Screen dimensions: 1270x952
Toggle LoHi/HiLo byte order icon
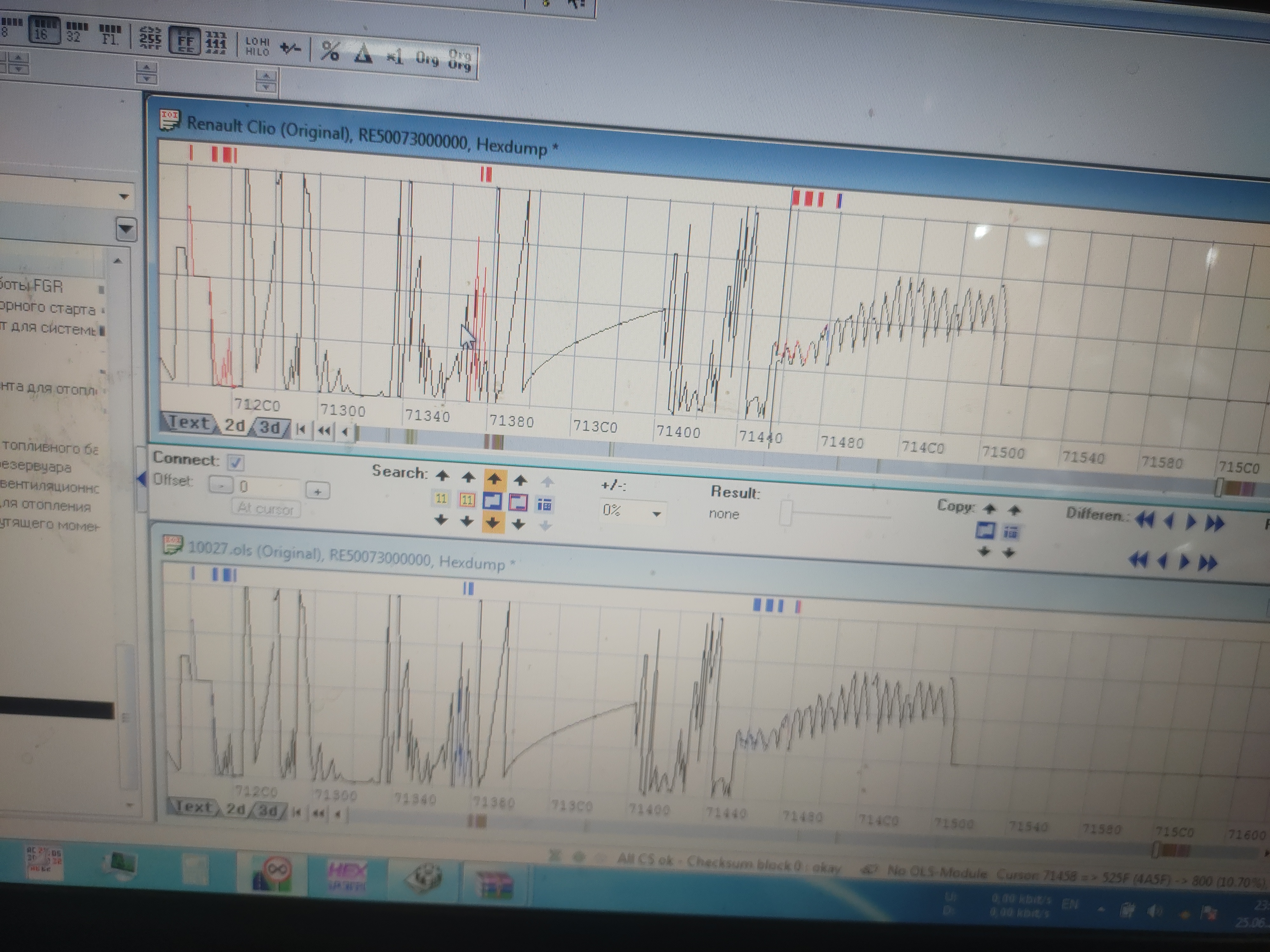click(x=257, y=46)
